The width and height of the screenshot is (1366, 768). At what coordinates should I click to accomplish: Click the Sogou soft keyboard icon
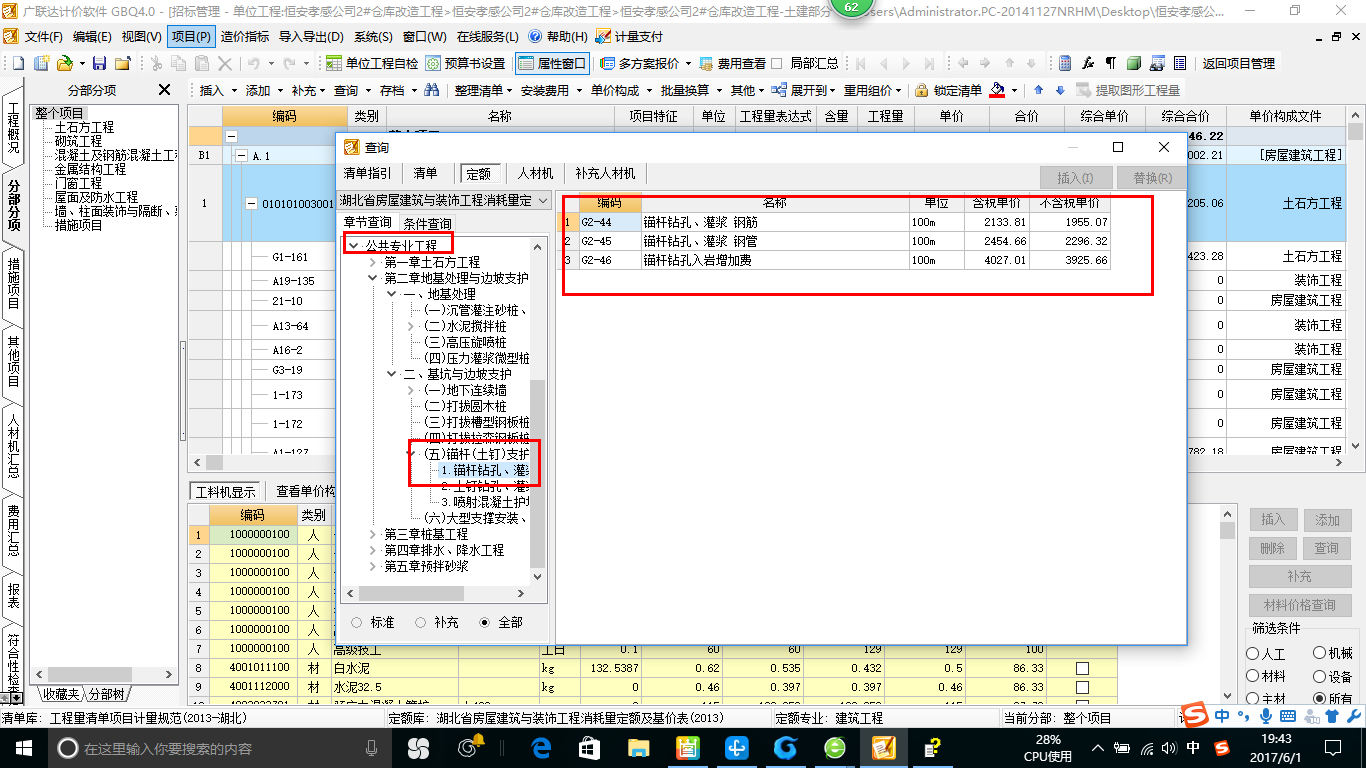[x=1288, y=716]
